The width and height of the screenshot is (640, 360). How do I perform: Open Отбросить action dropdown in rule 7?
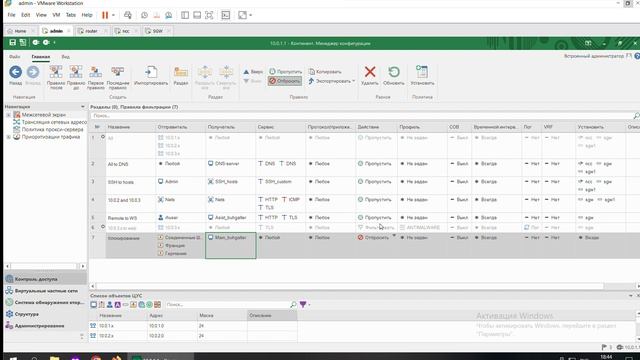tap(394, 236)
